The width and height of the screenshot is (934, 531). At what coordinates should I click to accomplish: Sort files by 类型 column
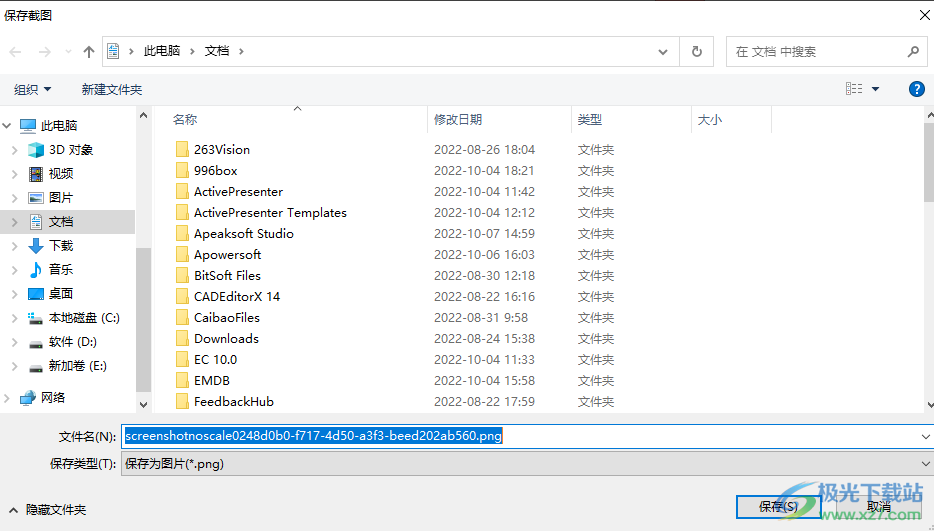[x=590, y=120]
